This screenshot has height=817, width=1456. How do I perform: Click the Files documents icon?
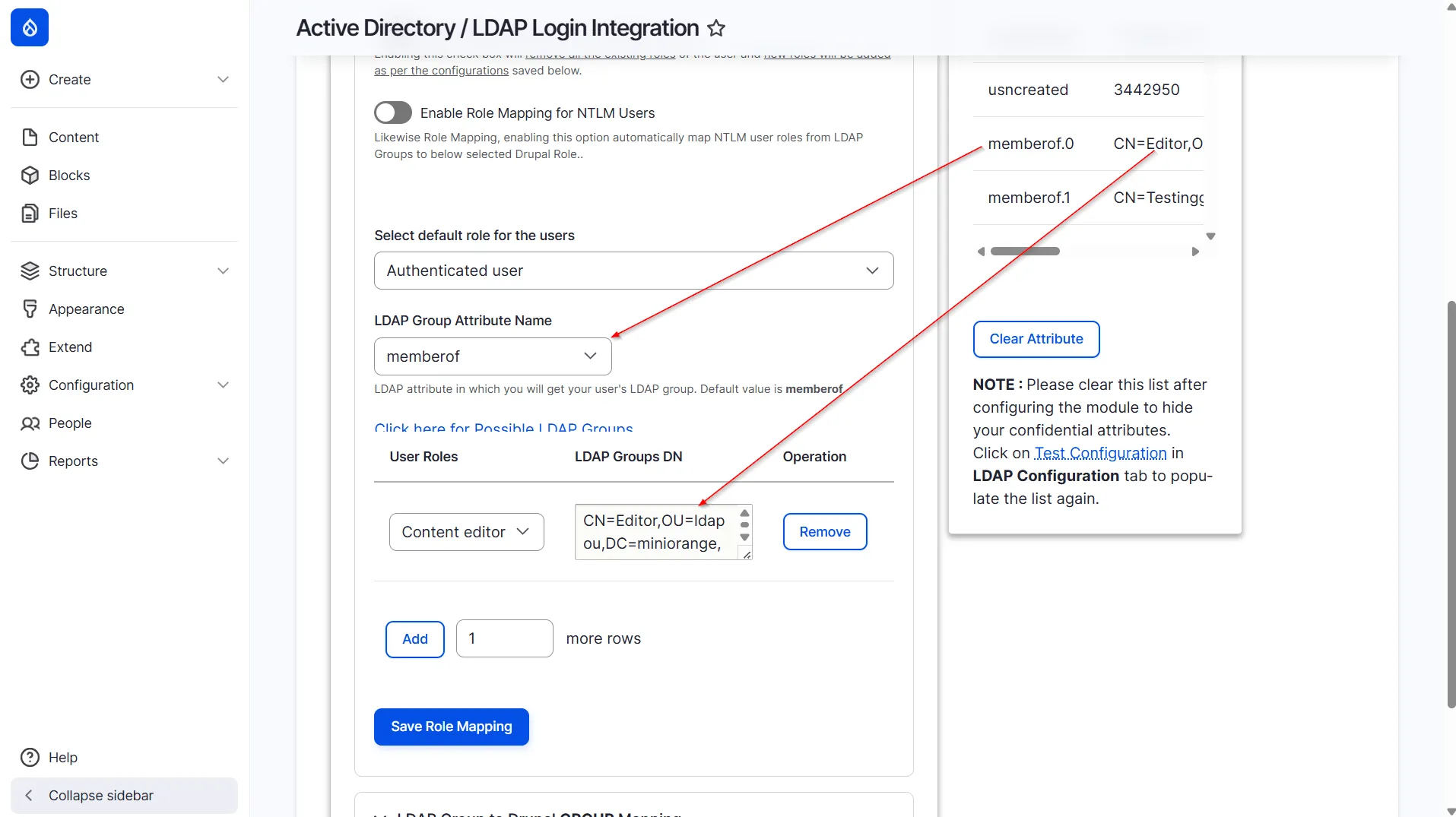(x=30, y=214)
